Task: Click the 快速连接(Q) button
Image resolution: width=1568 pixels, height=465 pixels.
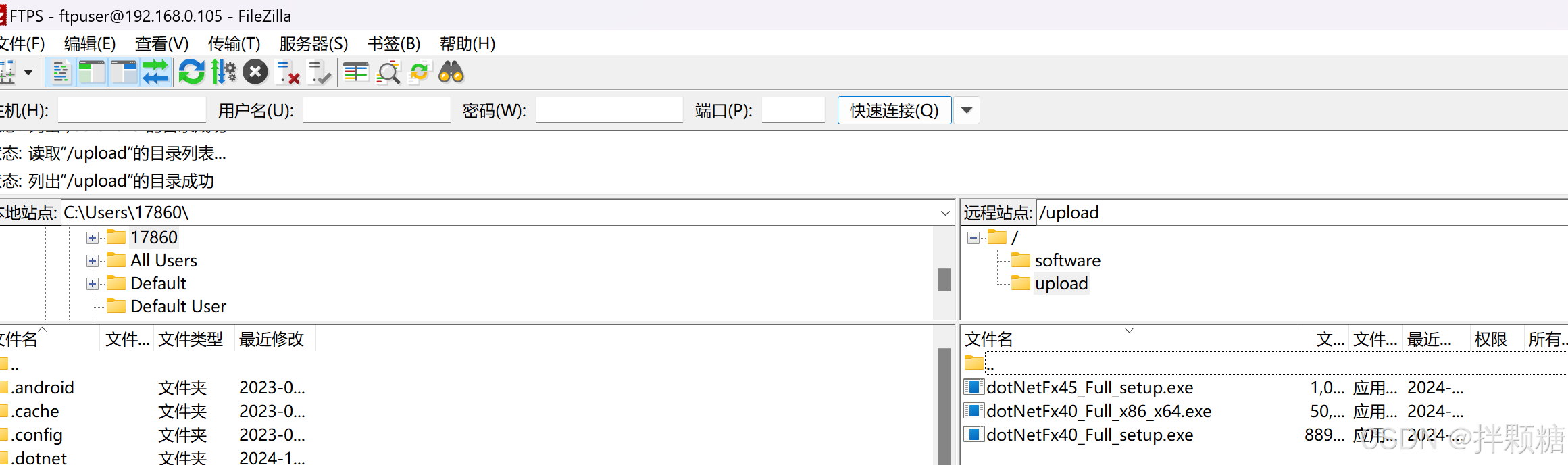Action: (894, 110)
